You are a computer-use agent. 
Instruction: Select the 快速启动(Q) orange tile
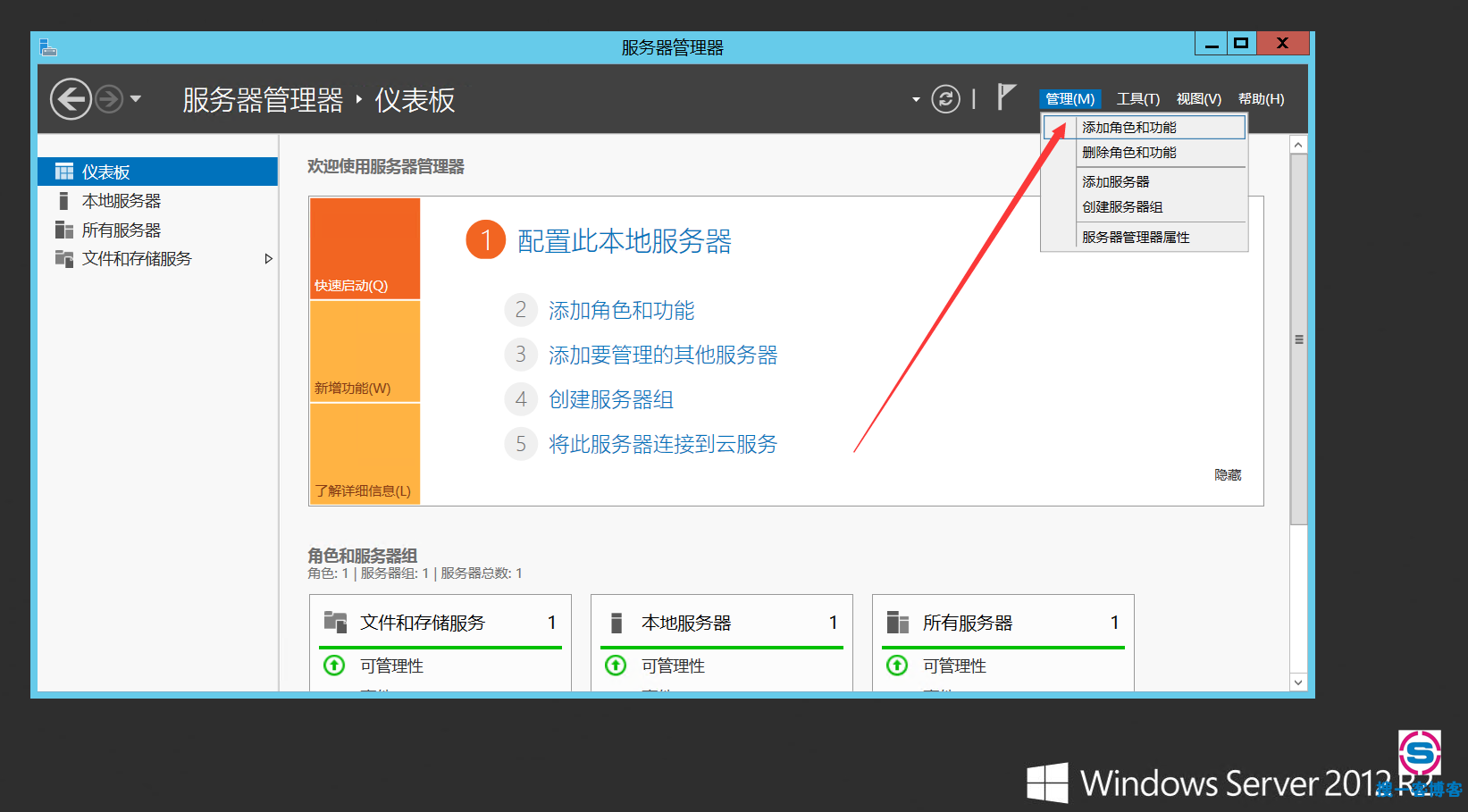(x=365, y=248)
